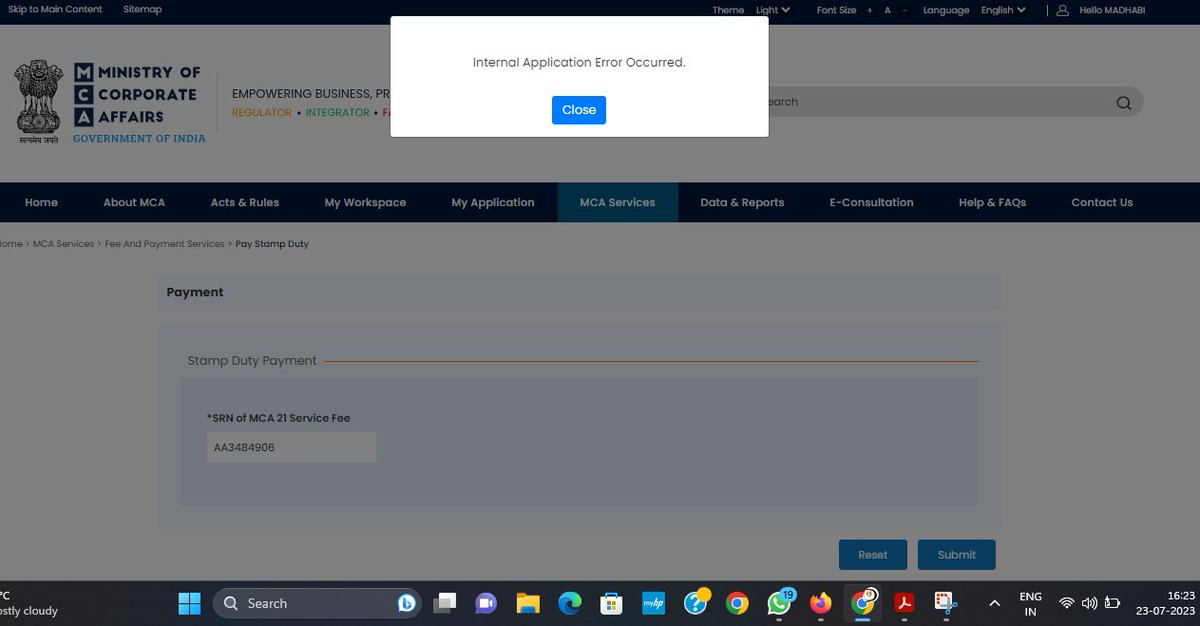Open the My Workspace menu
Screen dimensions: 1200x626
tap(365, 202)
